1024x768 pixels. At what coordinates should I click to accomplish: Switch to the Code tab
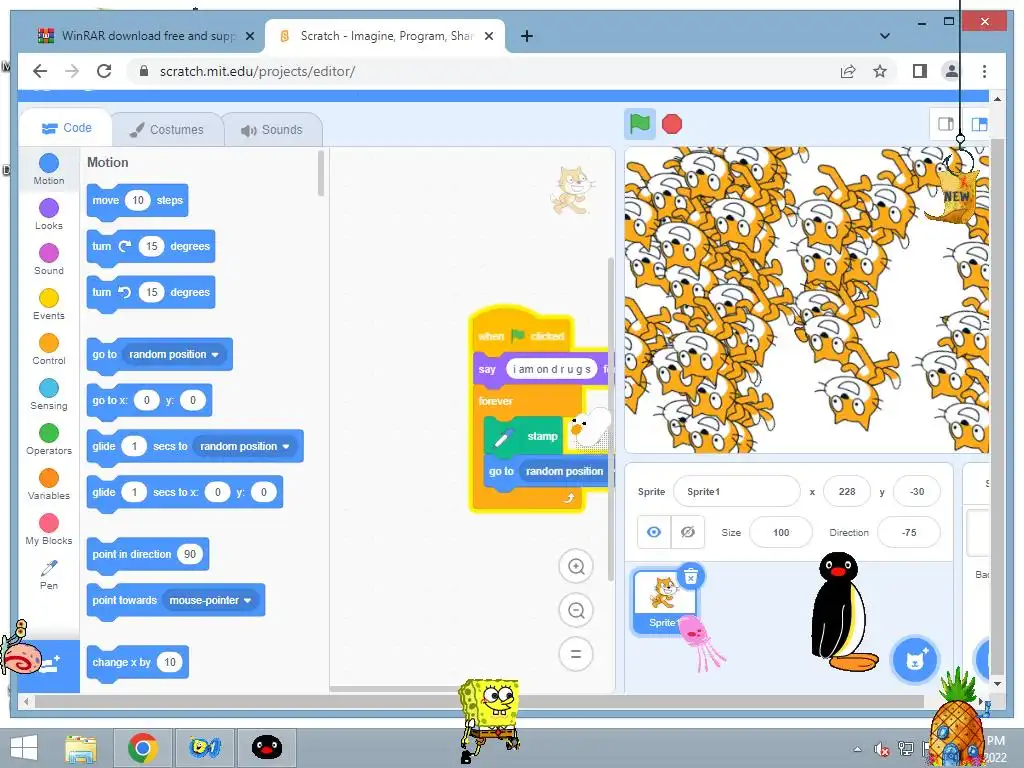[67, 128]
